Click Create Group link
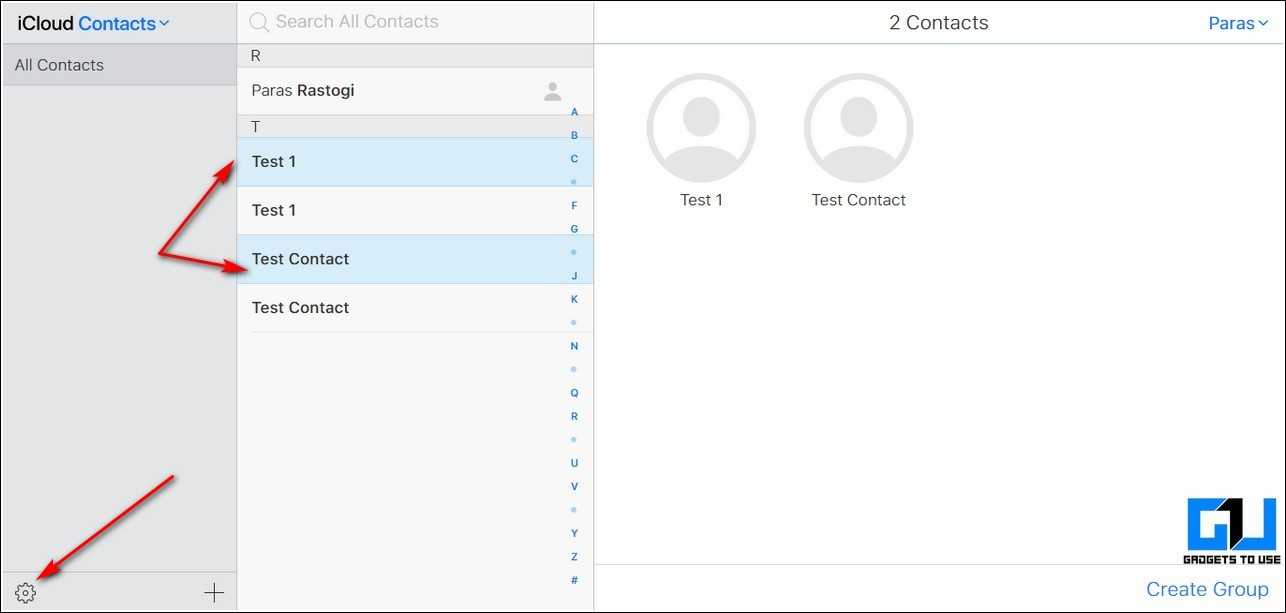This screenshot has height=613, width=1286. point(1207,589)
